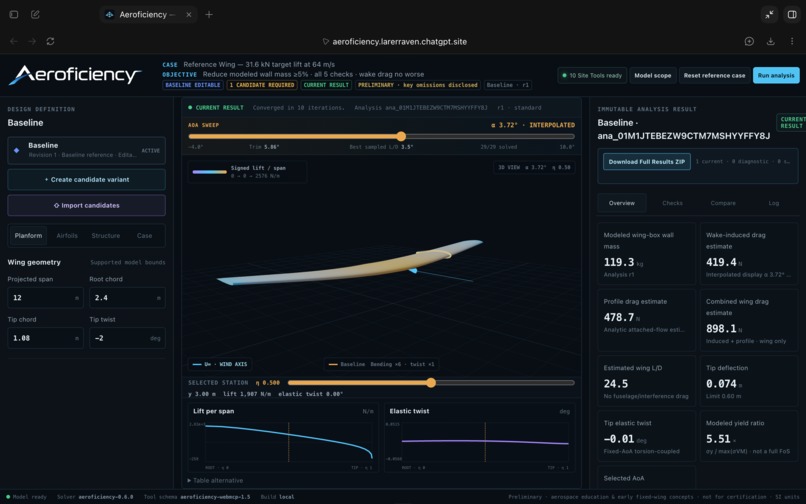Click the Wake-induced drag estimate card

749,254
